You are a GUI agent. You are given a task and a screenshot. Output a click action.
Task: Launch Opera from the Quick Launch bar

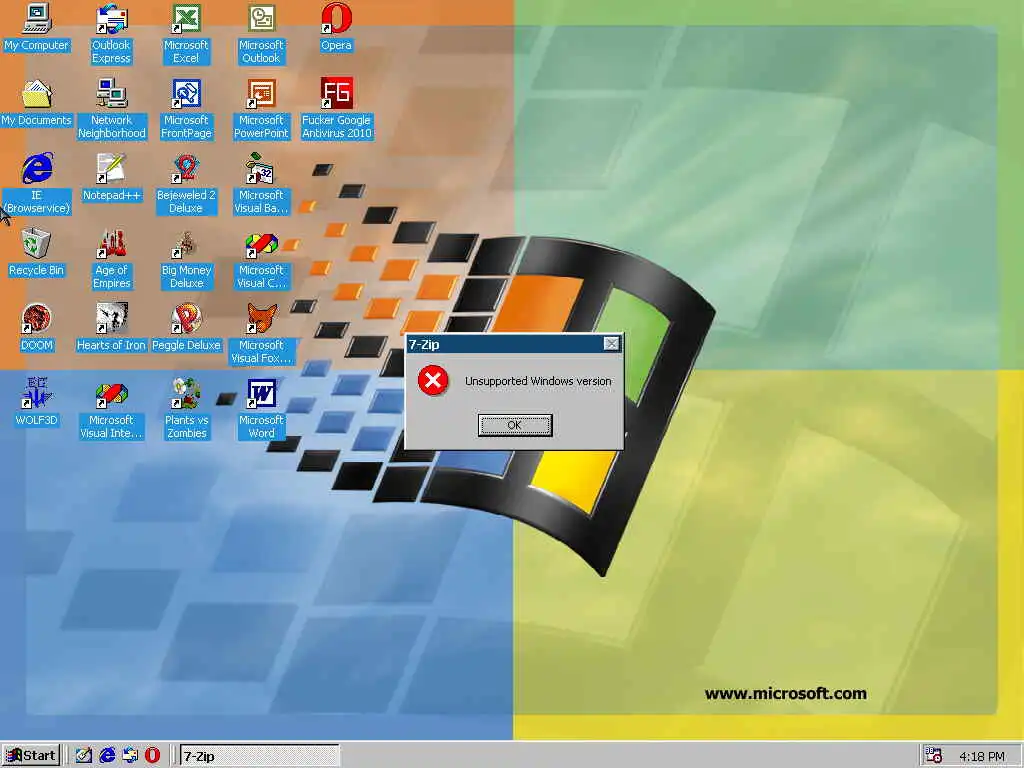(x=152, y=756)
